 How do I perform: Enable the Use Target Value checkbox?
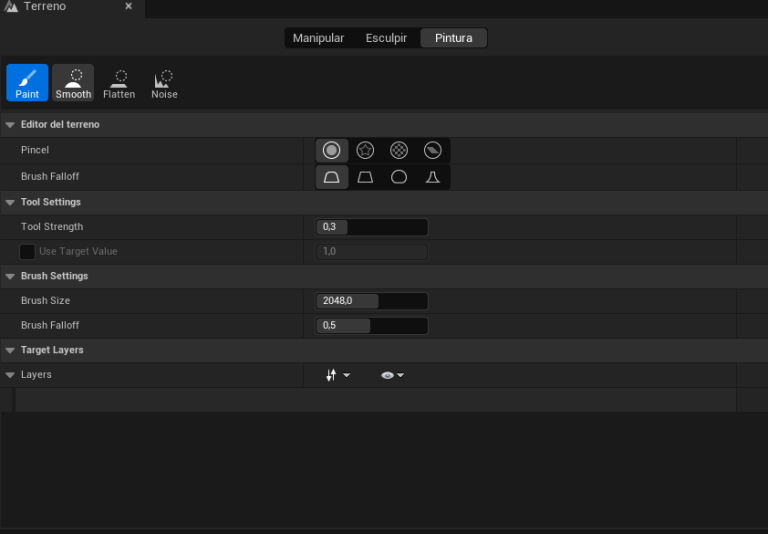(x=27, y=252)
